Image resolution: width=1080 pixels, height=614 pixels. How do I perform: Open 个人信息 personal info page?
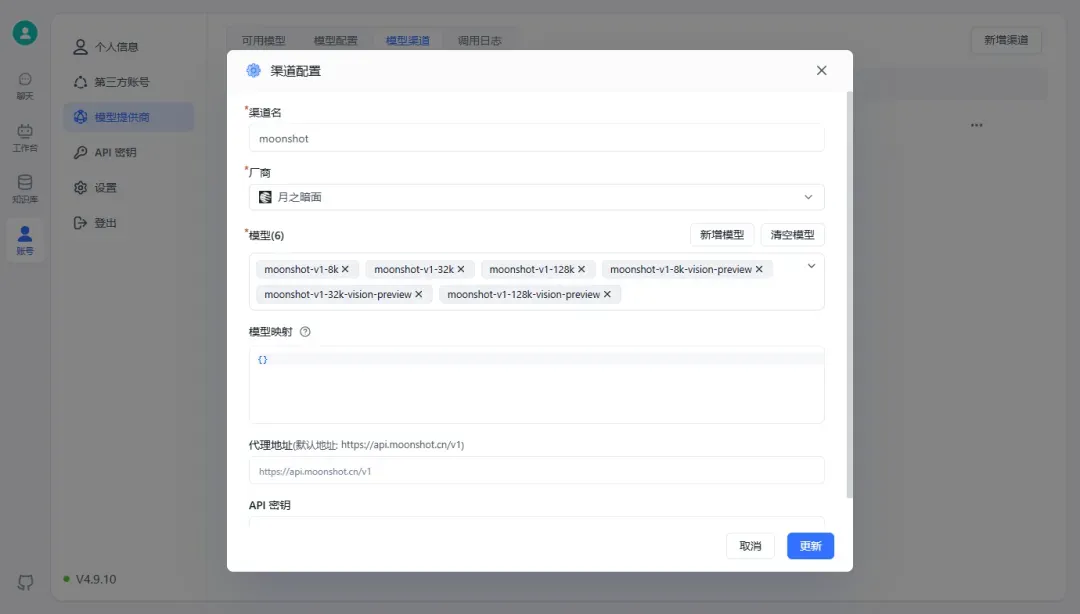128,47
